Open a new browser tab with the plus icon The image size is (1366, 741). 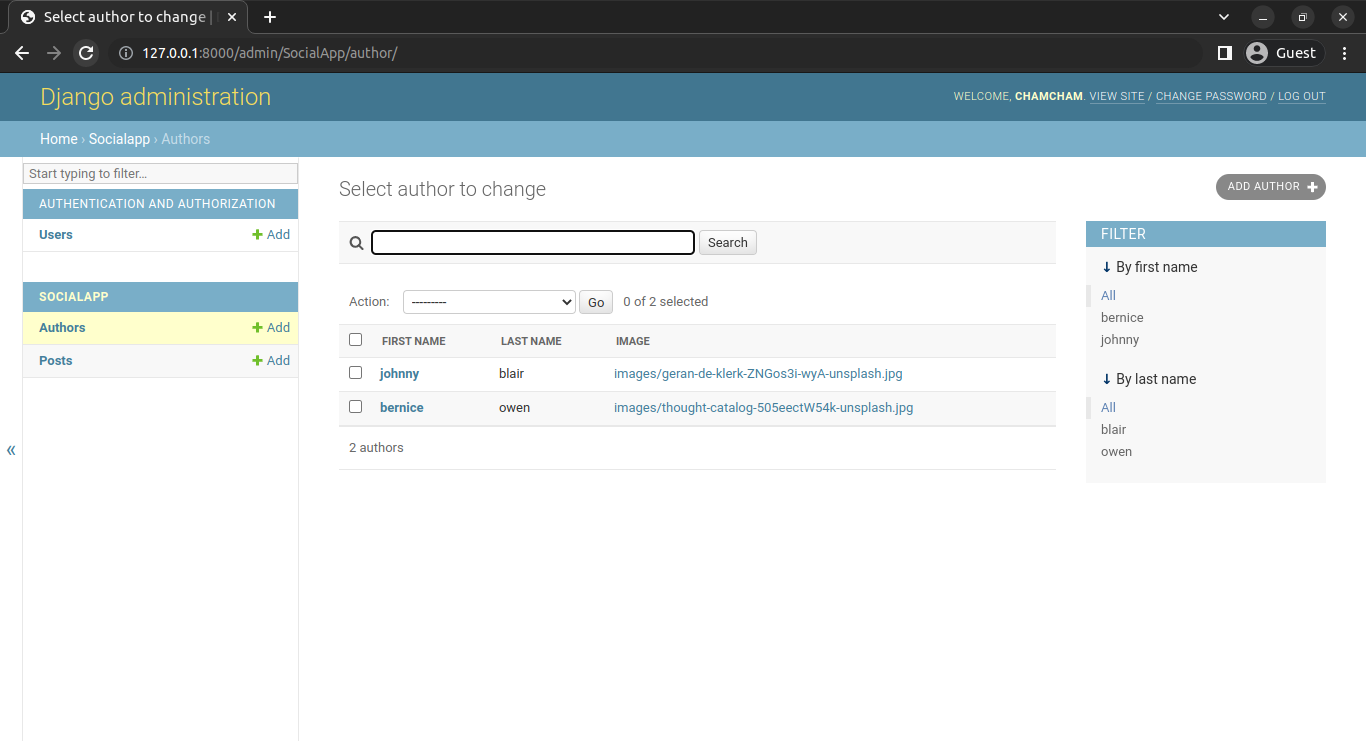(270, 17)
